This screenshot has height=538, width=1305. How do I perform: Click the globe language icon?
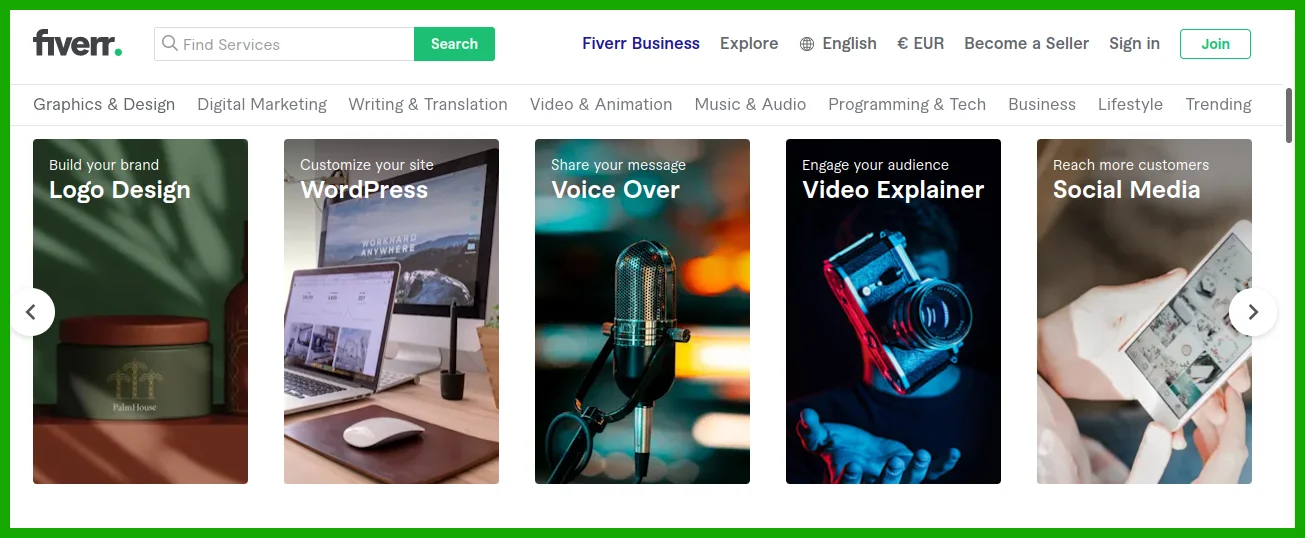[x=807, y=44]
